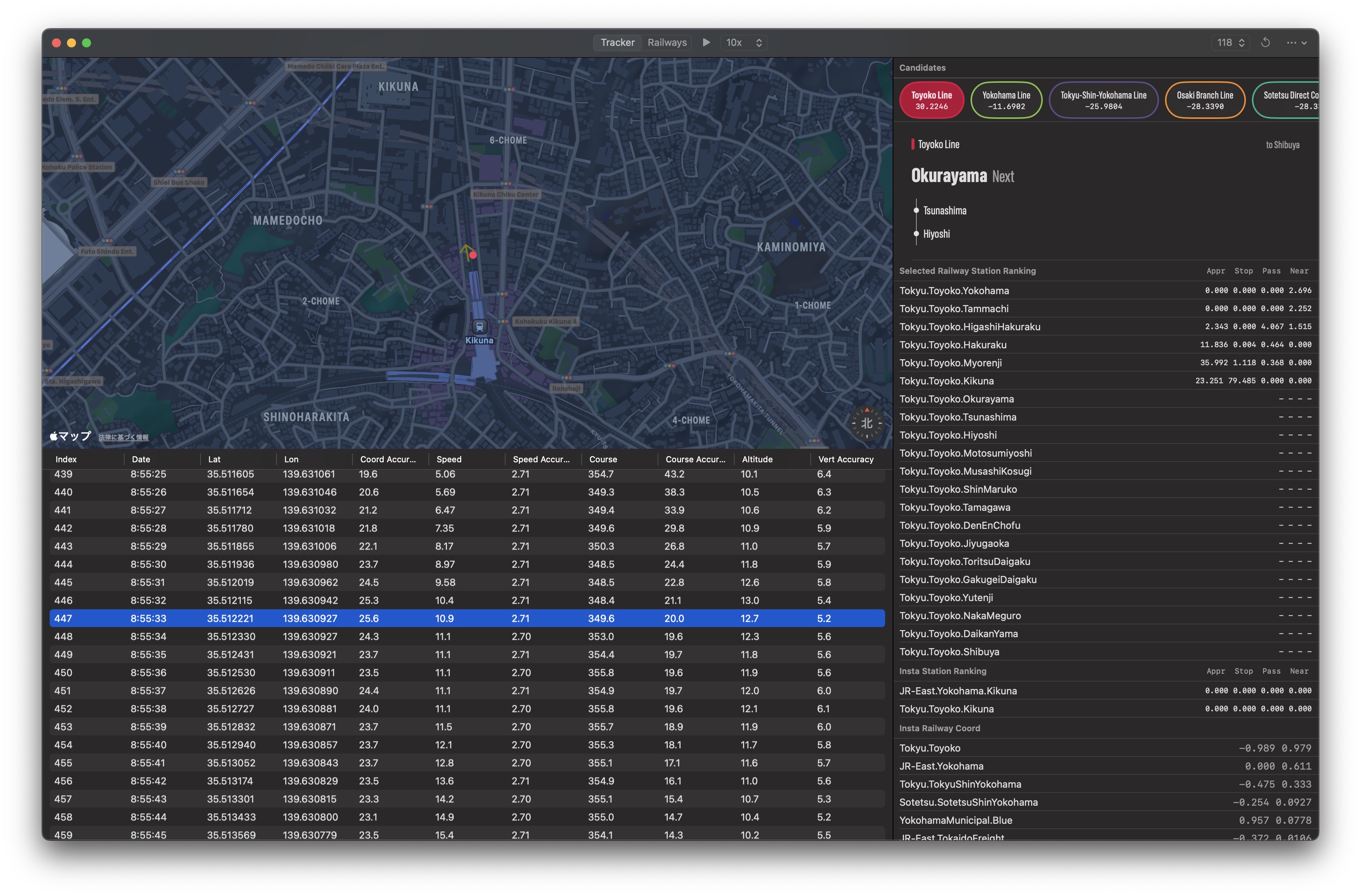Click Coord Accuracy column header
Viewport: 1361px width, 896px height.
tap(388, 459)
